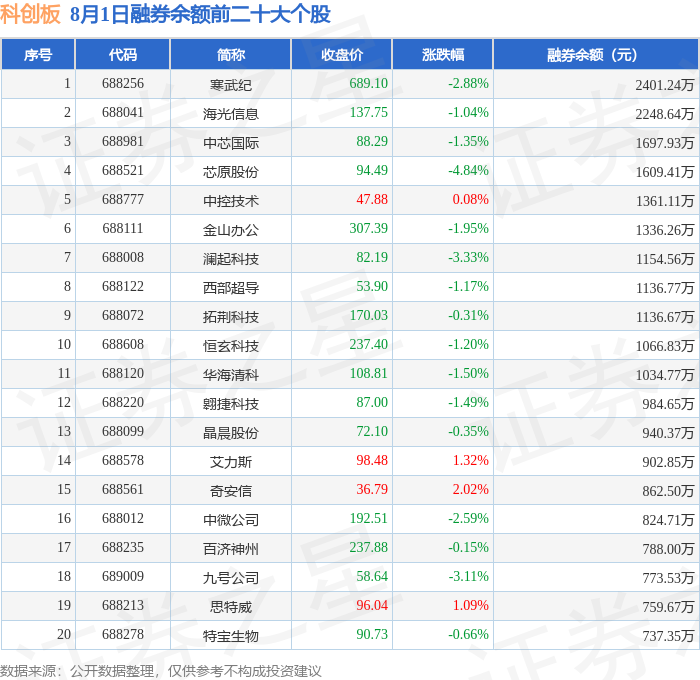The height and width of the screenshot is (680, 700).
Task: Select the stock name 翱捷科技
Action: coord(231,404)
